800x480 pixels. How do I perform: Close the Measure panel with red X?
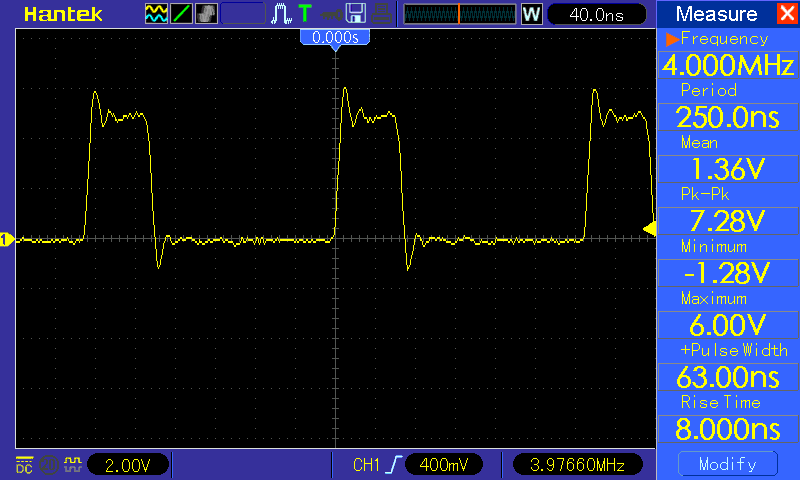point(787,13)
